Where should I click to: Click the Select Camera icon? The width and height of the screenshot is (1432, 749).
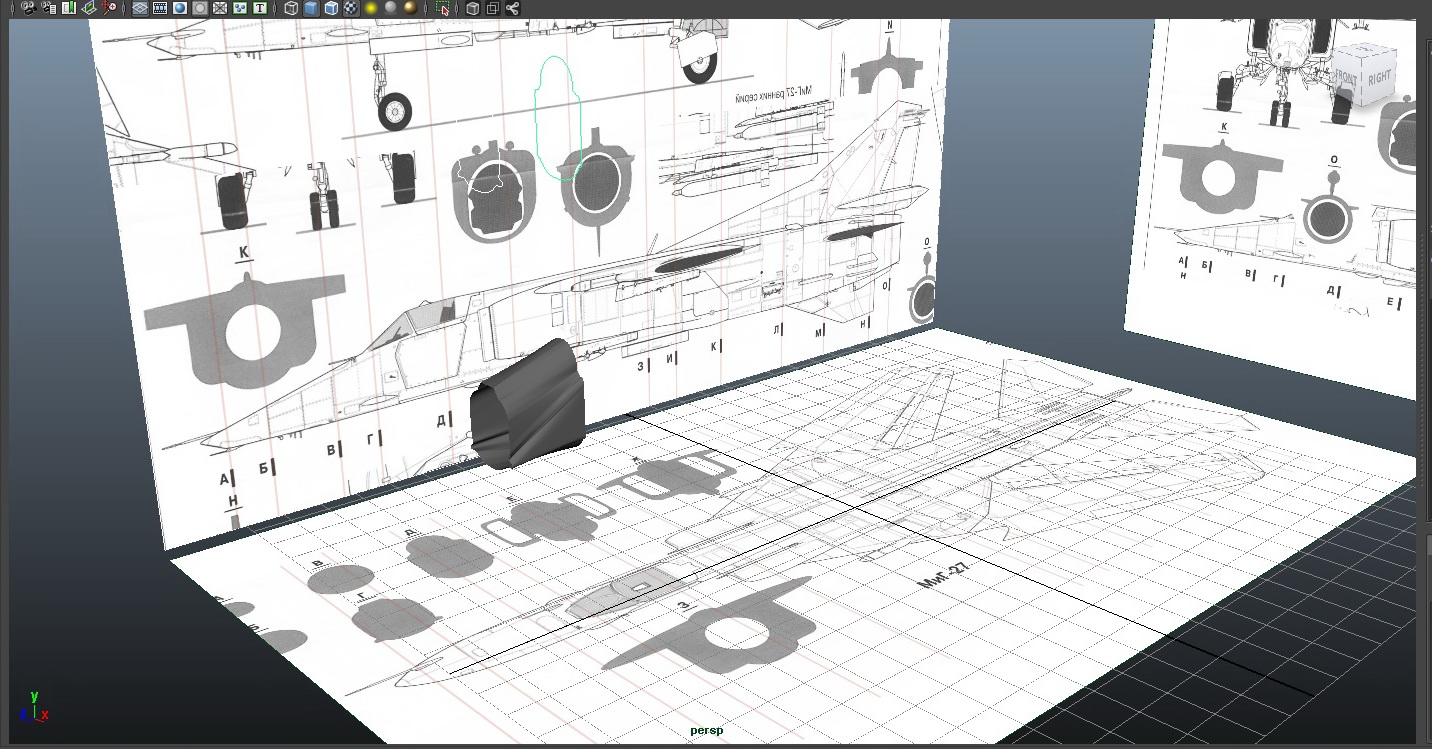(x=28, y=8)
